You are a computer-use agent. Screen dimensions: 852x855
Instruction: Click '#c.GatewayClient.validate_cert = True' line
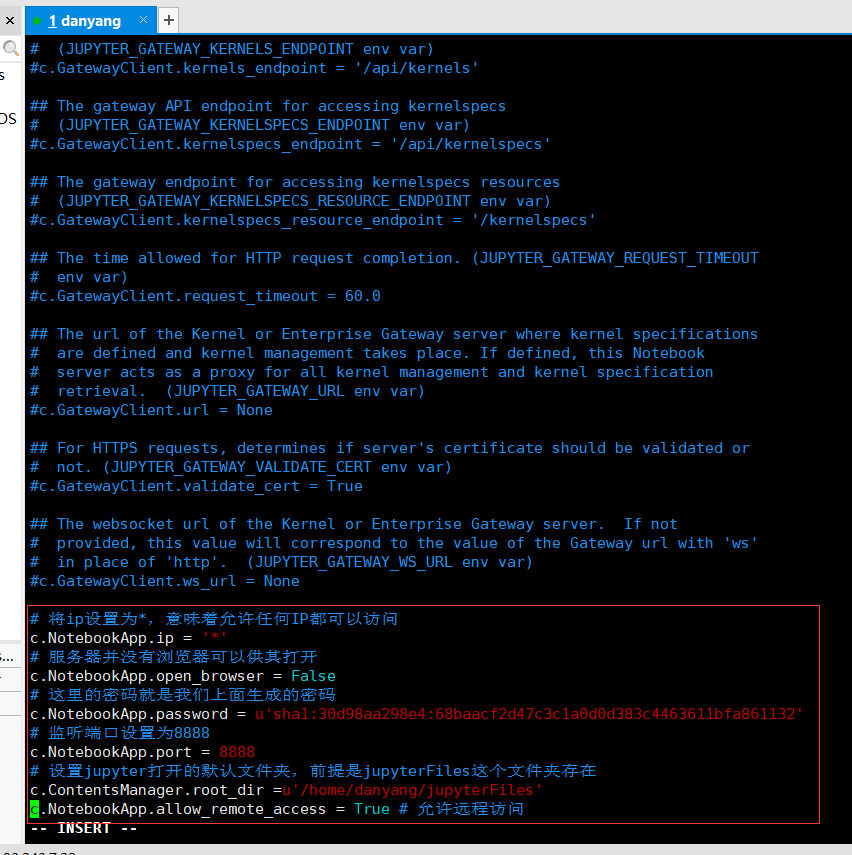coord(196,486)
